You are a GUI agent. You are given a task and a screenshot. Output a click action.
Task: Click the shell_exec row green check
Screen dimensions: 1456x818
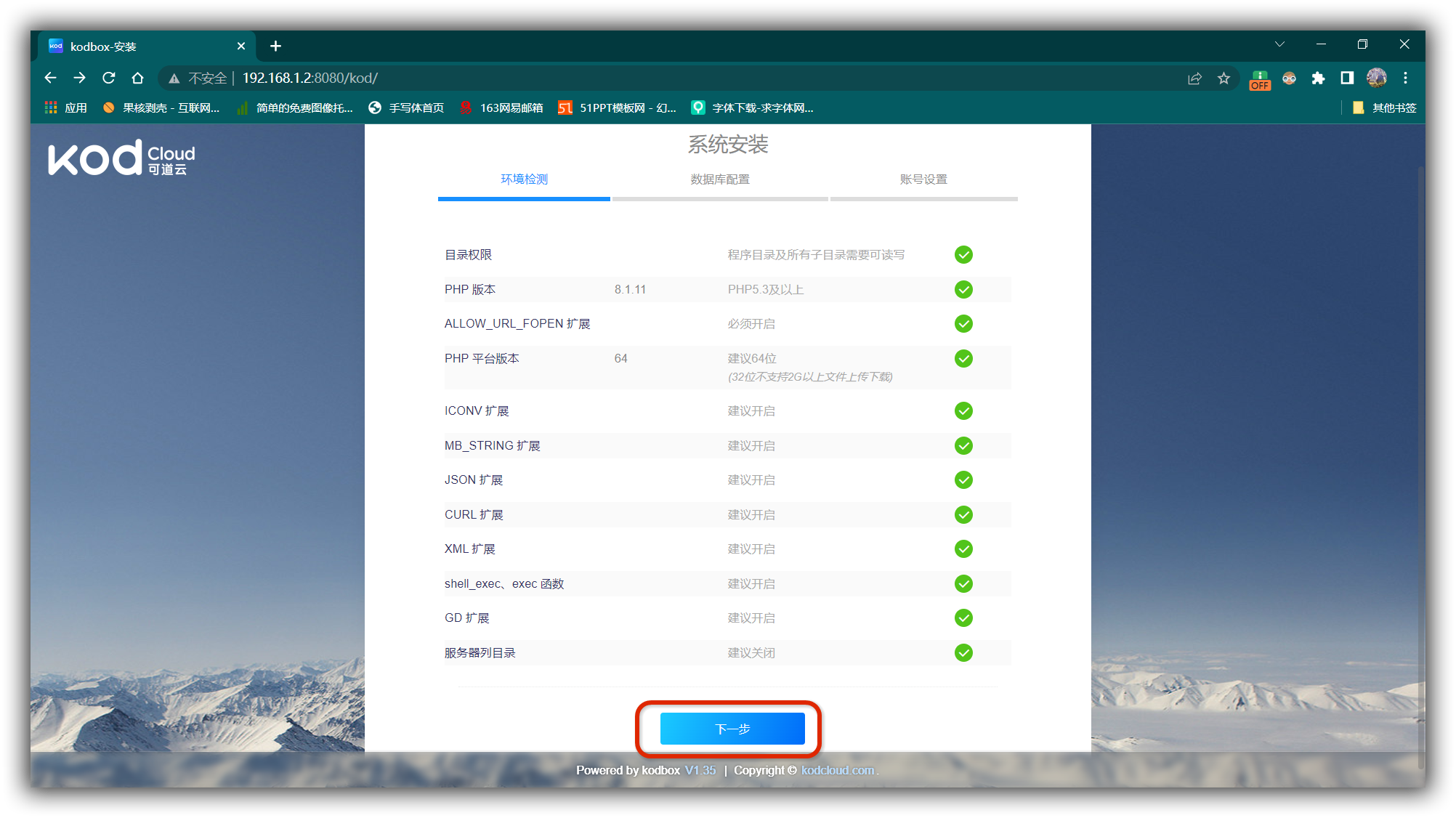(x=963, y=584)
